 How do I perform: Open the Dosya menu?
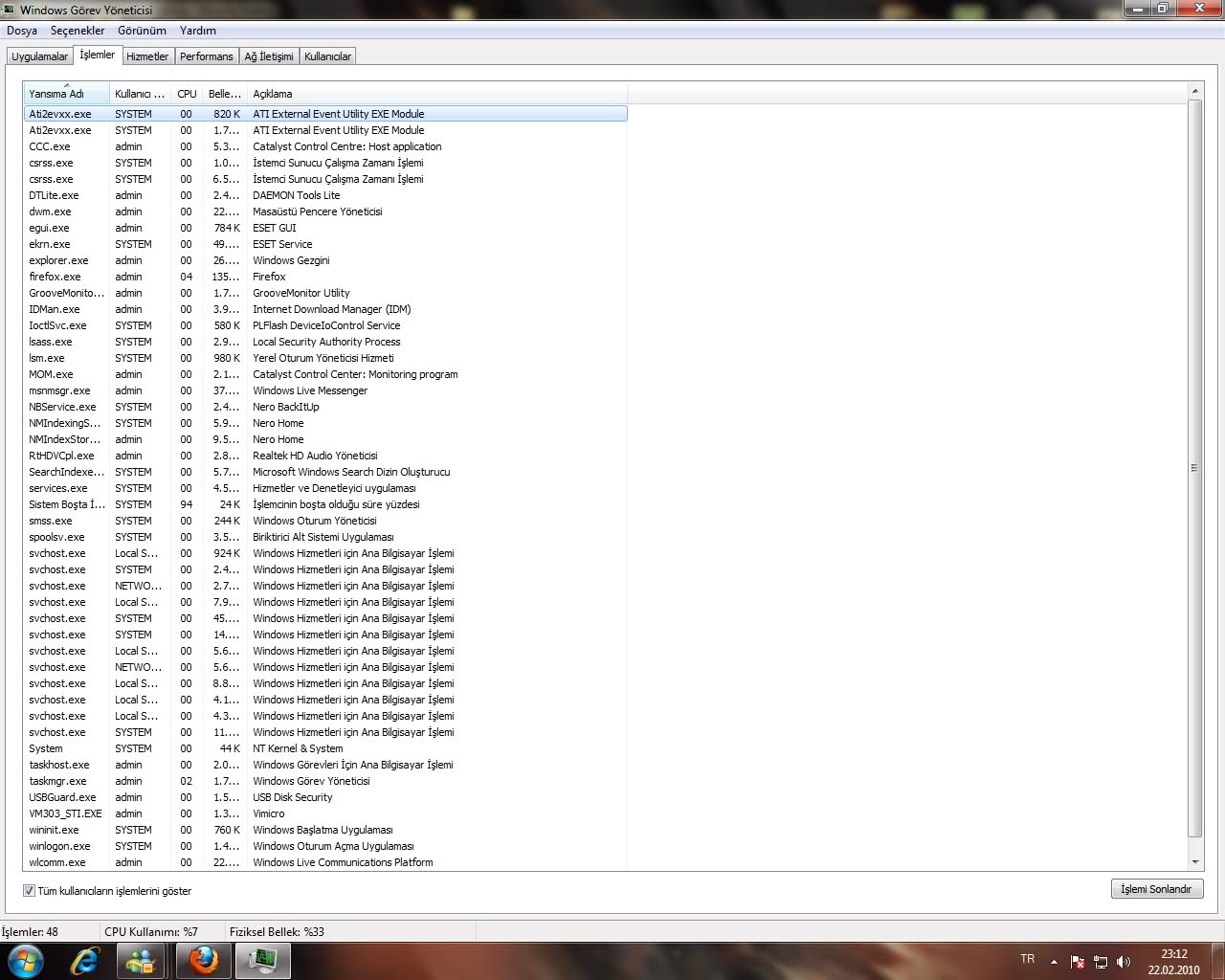click(22, 31)
